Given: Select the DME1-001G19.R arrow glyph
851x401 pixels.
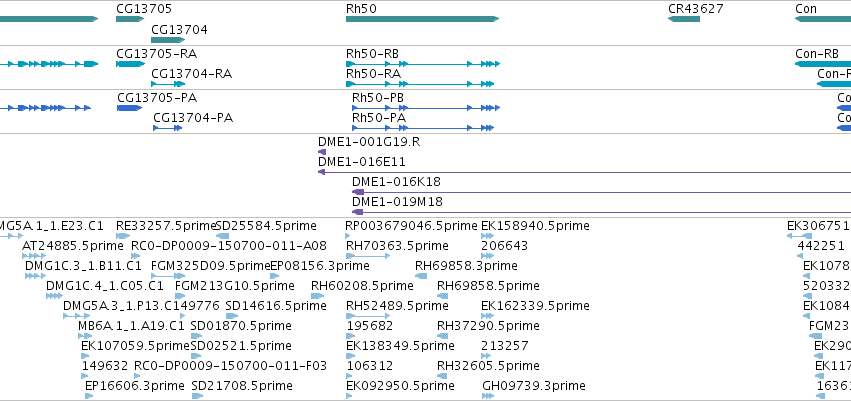Looking at the screenshot, I should (322, 152).
